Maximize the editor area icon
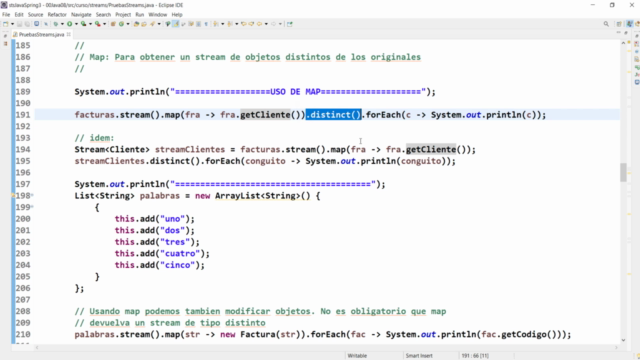 coord(626,33)
